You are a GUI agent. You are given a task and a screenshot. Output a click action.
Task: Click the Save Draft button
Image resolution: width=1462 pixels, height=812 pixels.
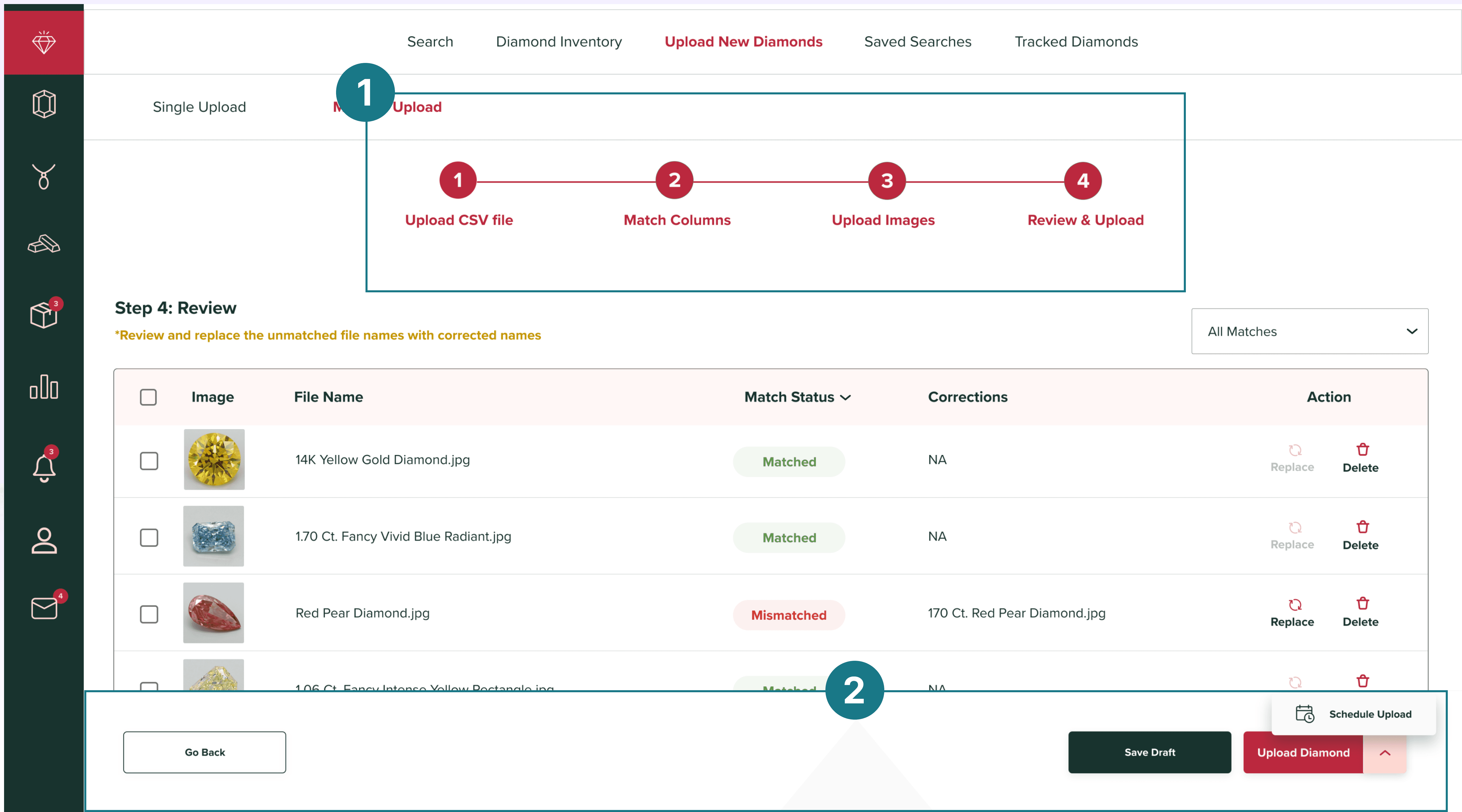(x=1149, y=752)
